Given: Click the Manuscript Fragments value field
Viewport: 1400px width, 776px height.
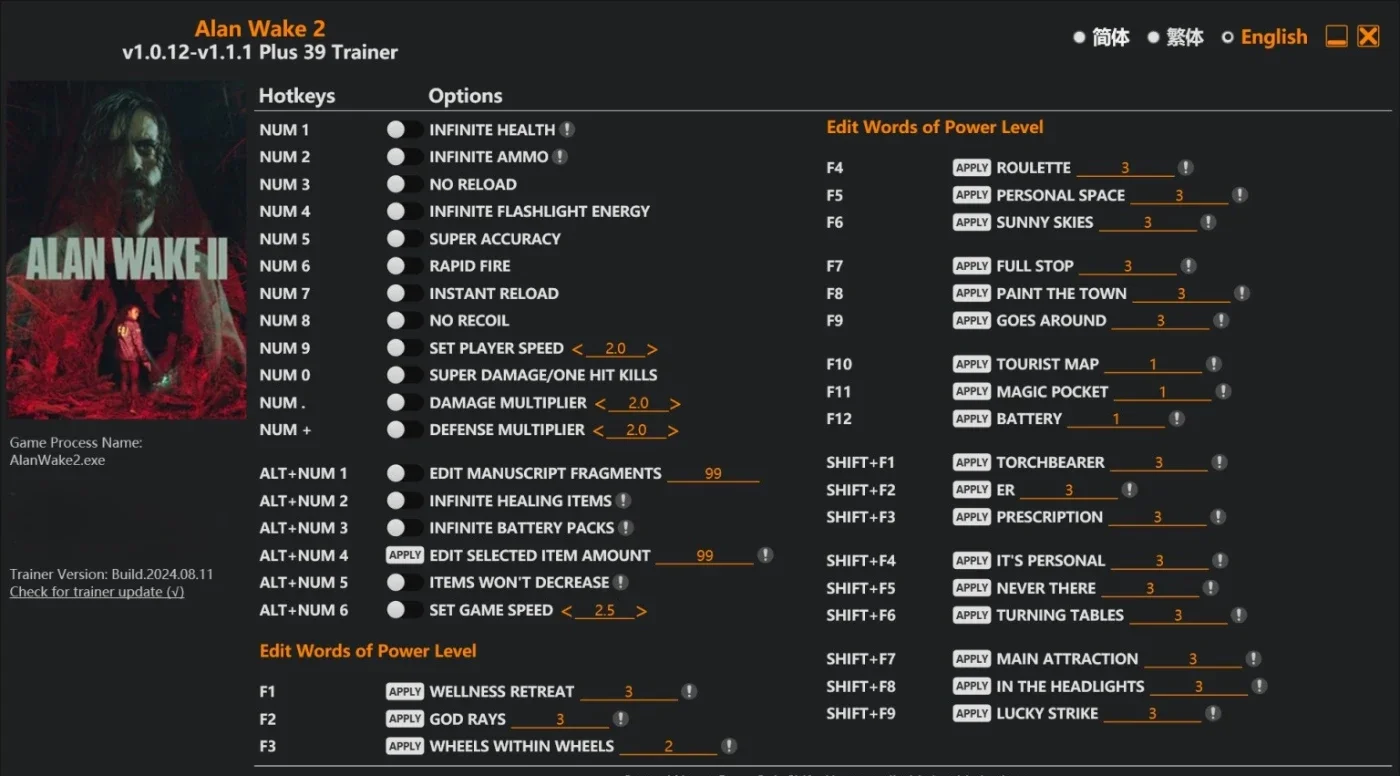Looking at the screenshot, I should (x=713, y=473).
